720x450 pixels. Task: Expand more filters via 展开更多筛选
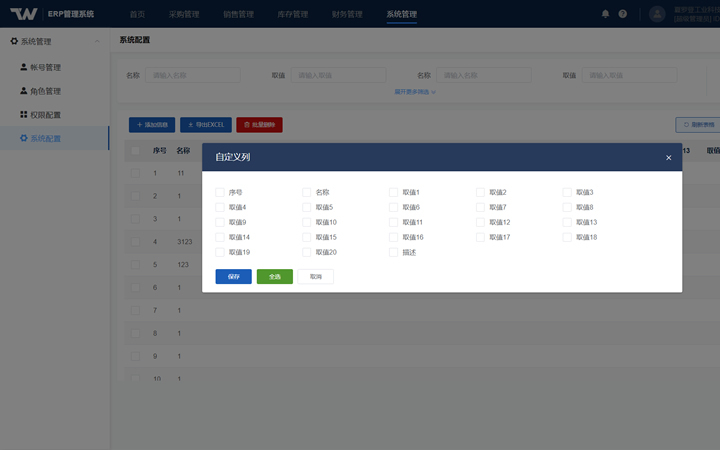coord(415,92)
